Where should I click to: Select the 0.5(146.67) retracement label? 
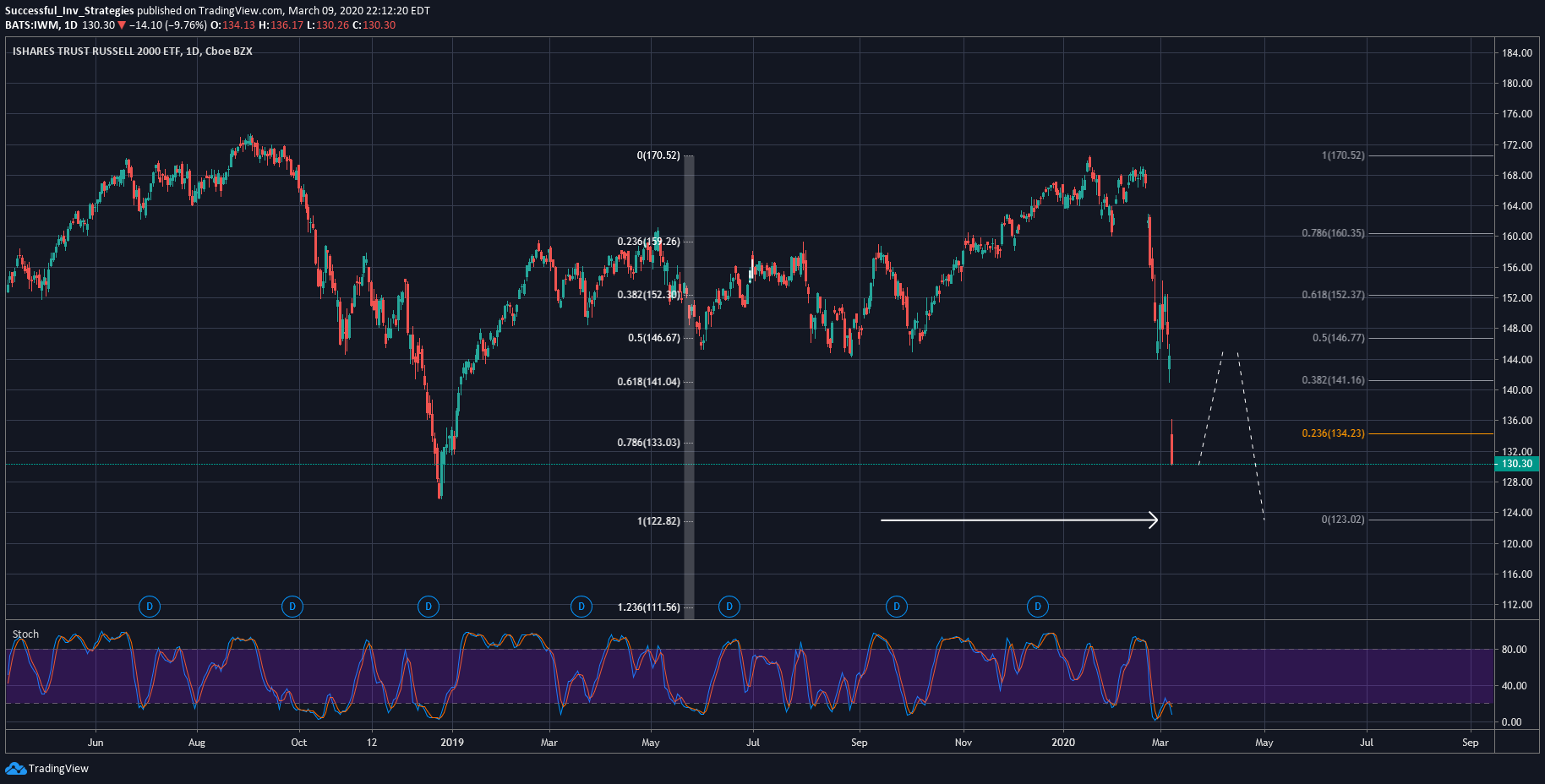[654, 338]
